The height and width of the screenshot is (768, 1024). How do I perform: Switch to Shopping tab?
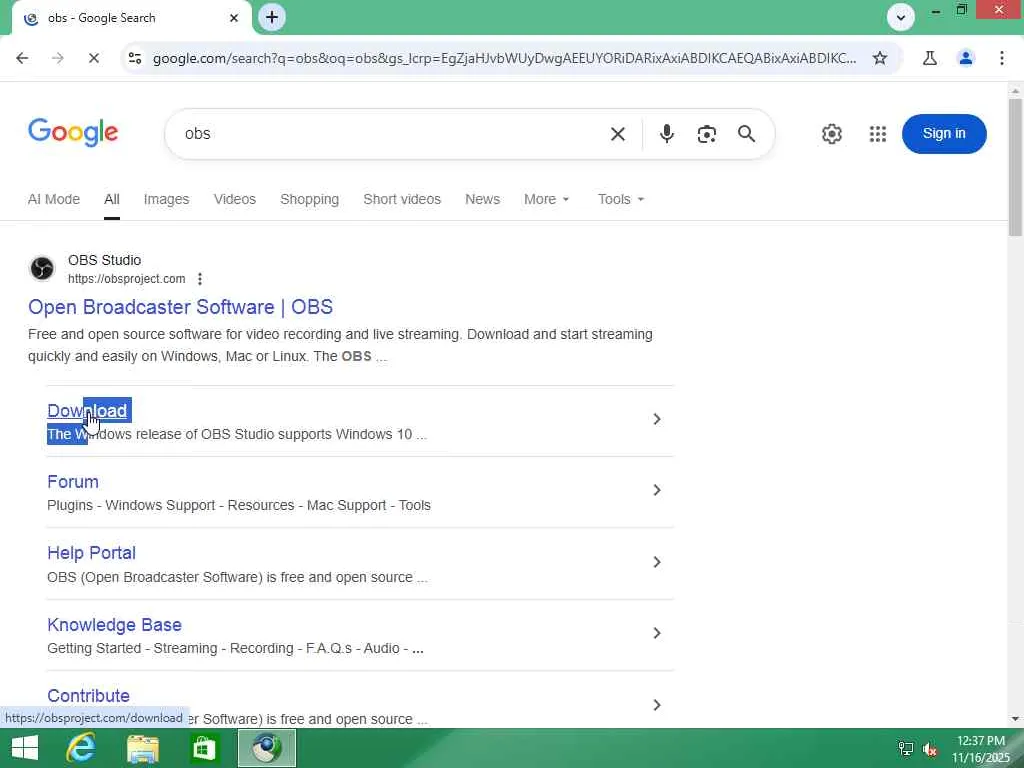point(310,199)
